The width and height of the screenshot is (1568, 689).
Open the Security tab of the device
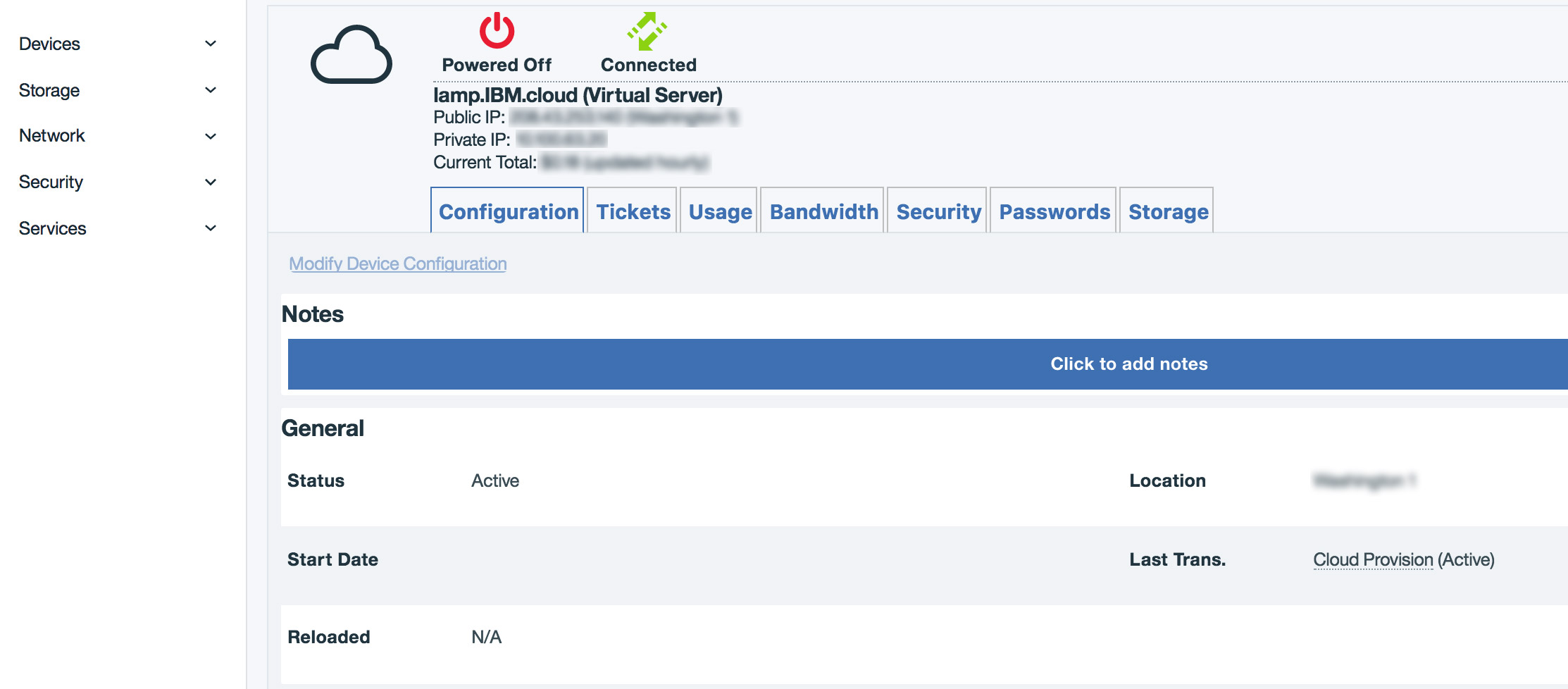coord(938,211)
